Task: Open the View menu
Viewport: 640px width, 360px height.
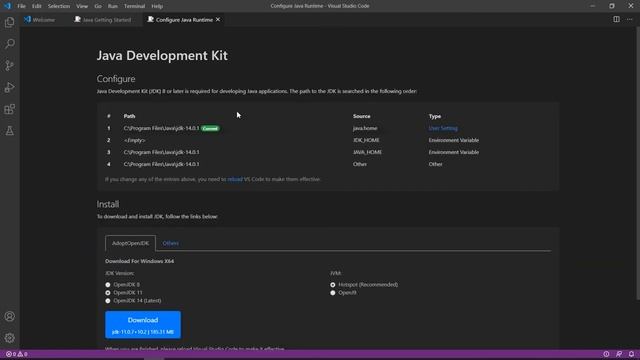Action: pyautogui.click(x=82, y=6)
